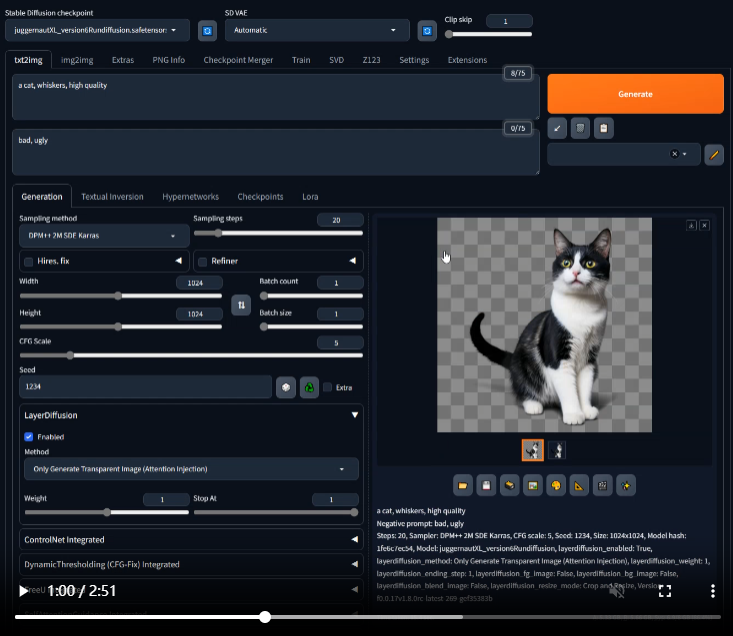This screenshot has width=733, height=636.
Task: Select the second gallery thumbnail
Action: (556, 450)
